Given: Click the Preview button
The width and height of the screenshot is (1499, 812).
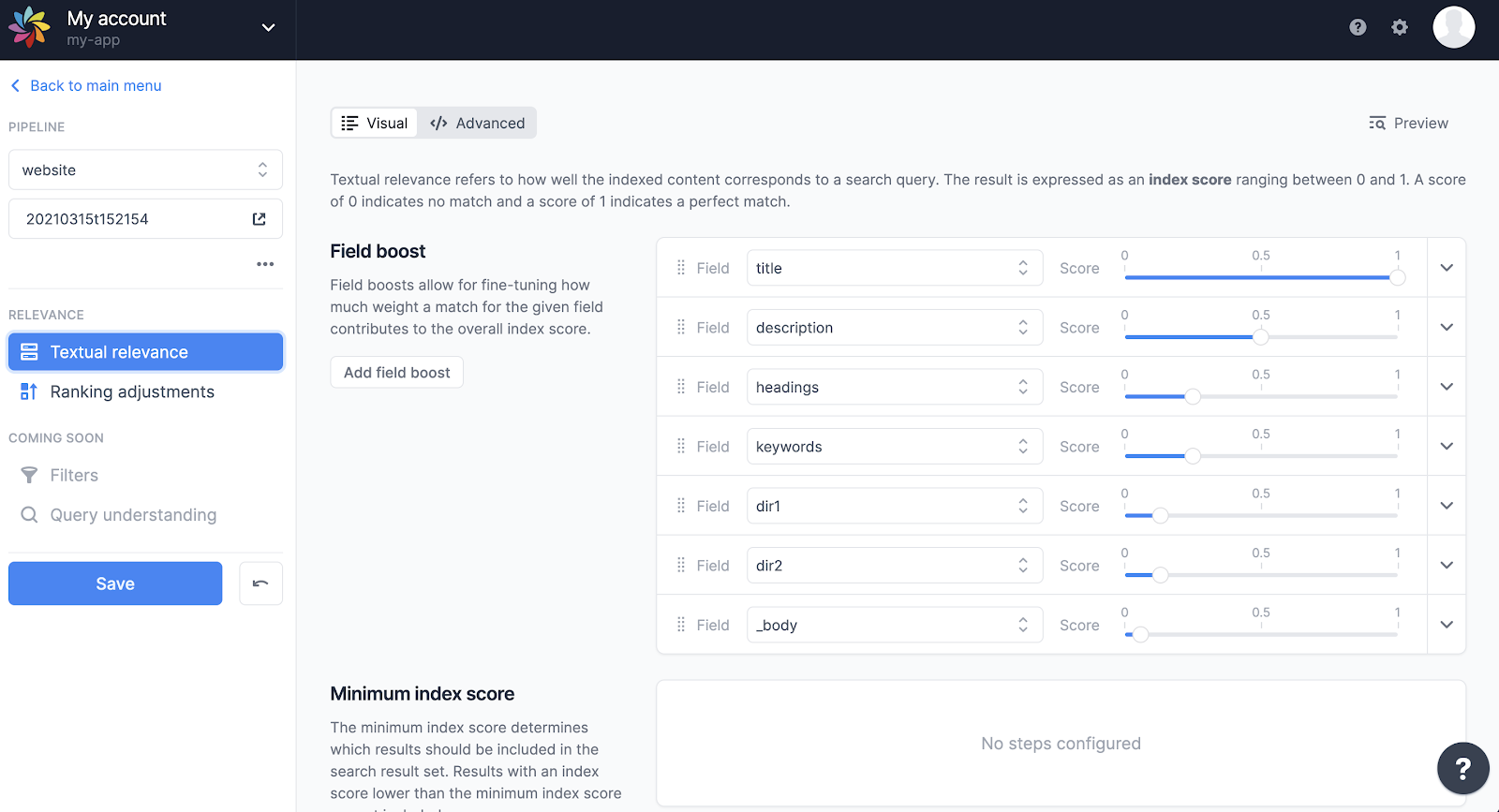Looking at the screenshot, I should [x=1408, y=124].
